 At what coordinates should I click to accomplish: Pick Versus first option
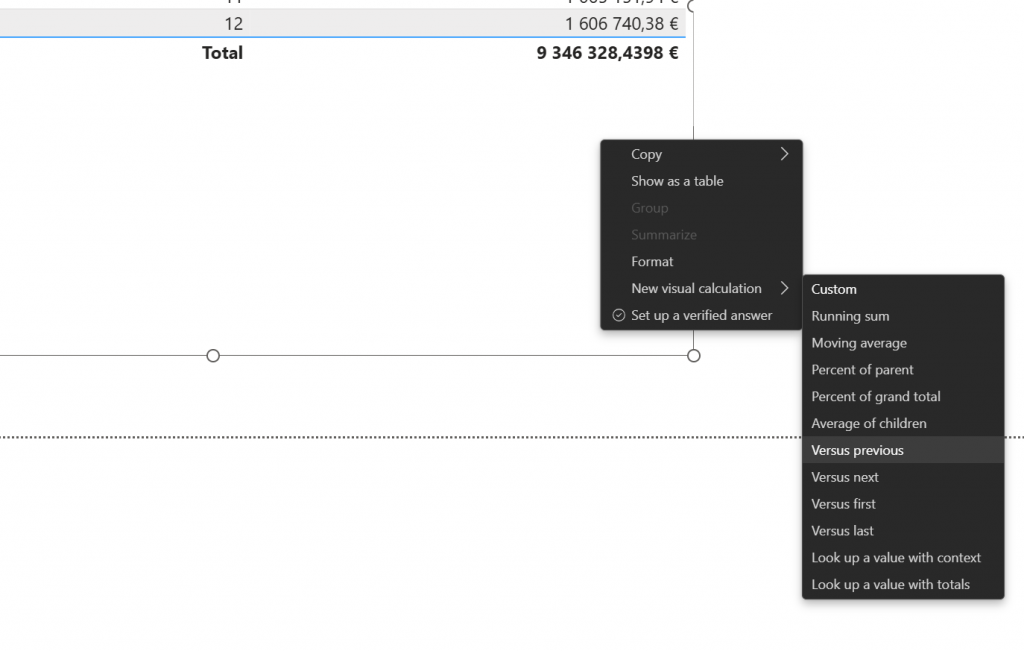point(843,504)
